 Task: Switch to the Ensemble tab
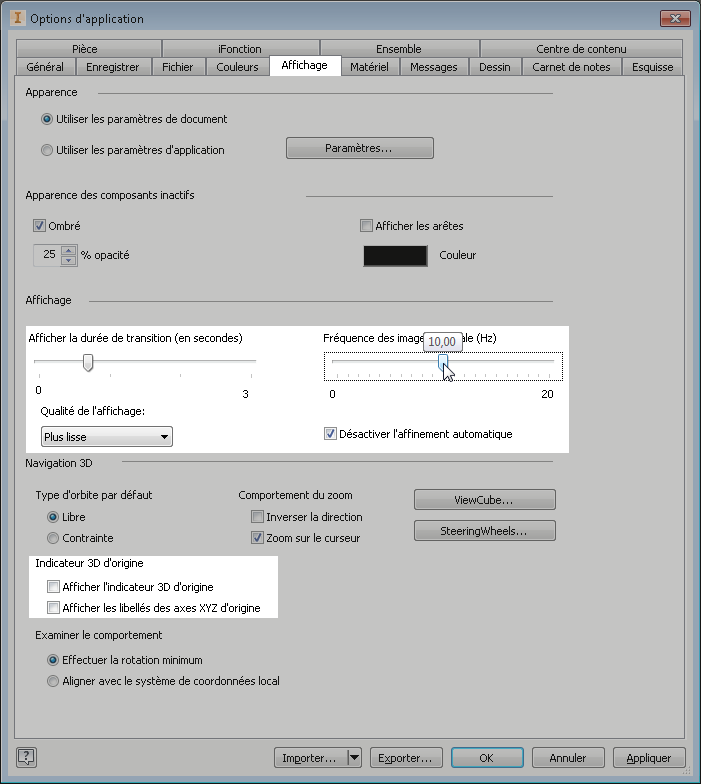[x=400, y=48]
